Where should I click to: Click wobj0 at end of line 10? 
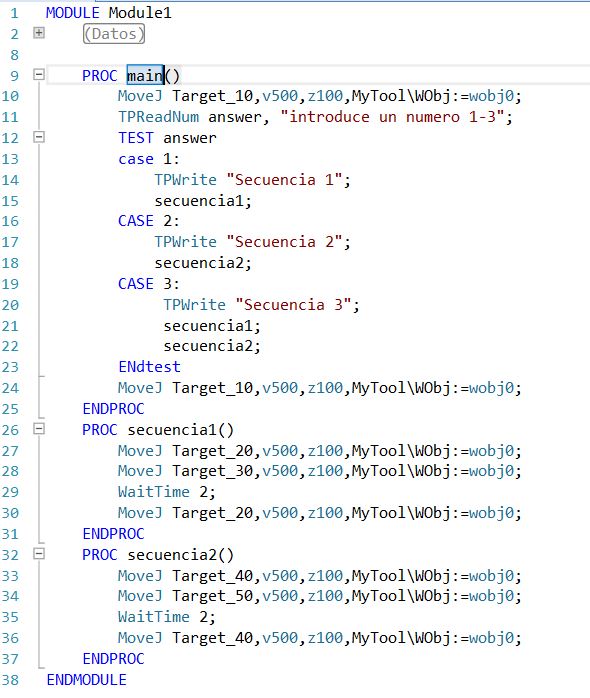click(x=492, y=96)
